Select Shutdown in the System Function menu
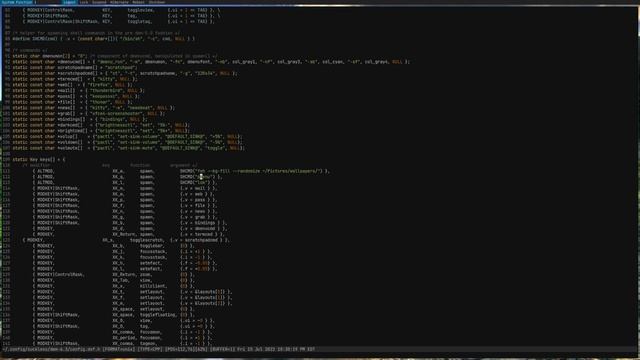 pyautogui.click(x=157, y=2)
